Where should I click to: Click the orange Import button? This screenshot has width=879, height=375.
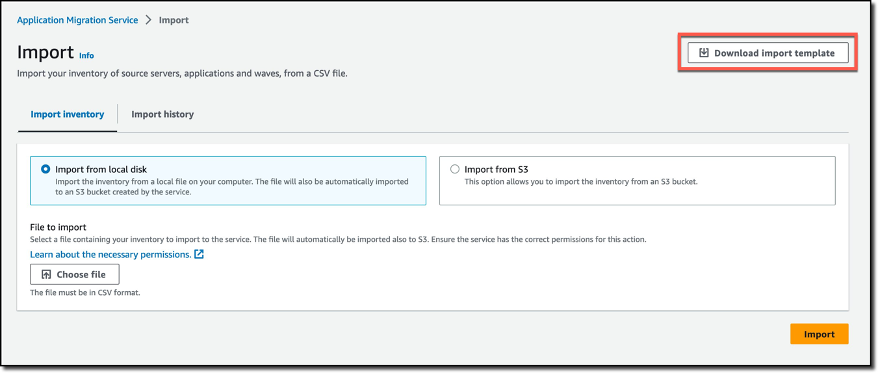[x=819, y=334]
